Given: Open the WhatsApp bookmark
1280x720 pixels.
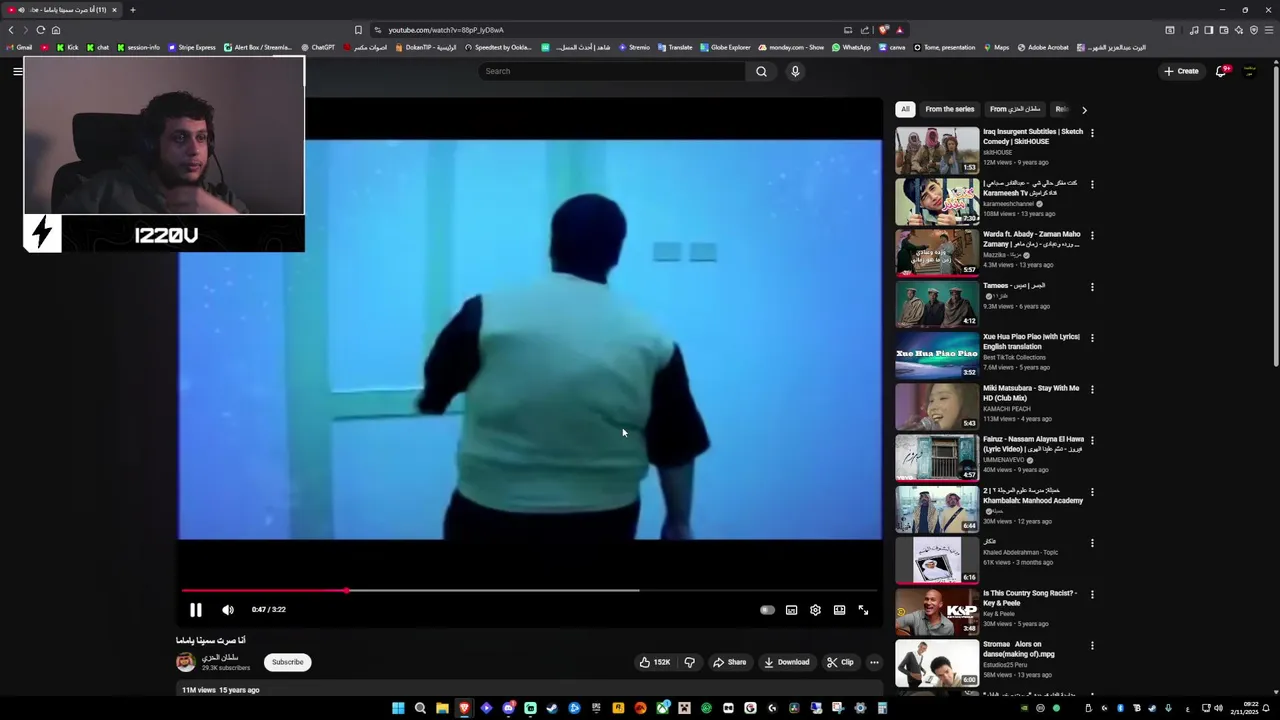Looking at the screenshot, I should [851, 47].
